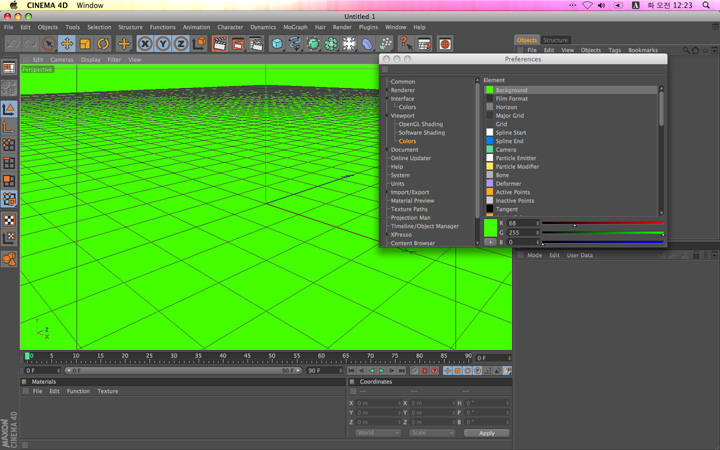Screen dimensions: 720x450
Task: Toggle rotation keyframe recording button
Action: pos(467,371)
